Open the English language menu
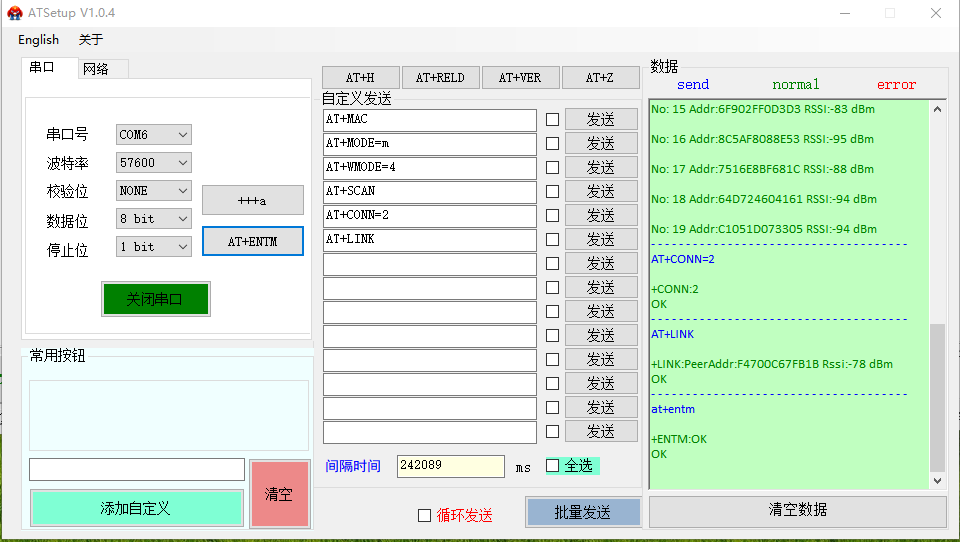 [x=38, y=40]
